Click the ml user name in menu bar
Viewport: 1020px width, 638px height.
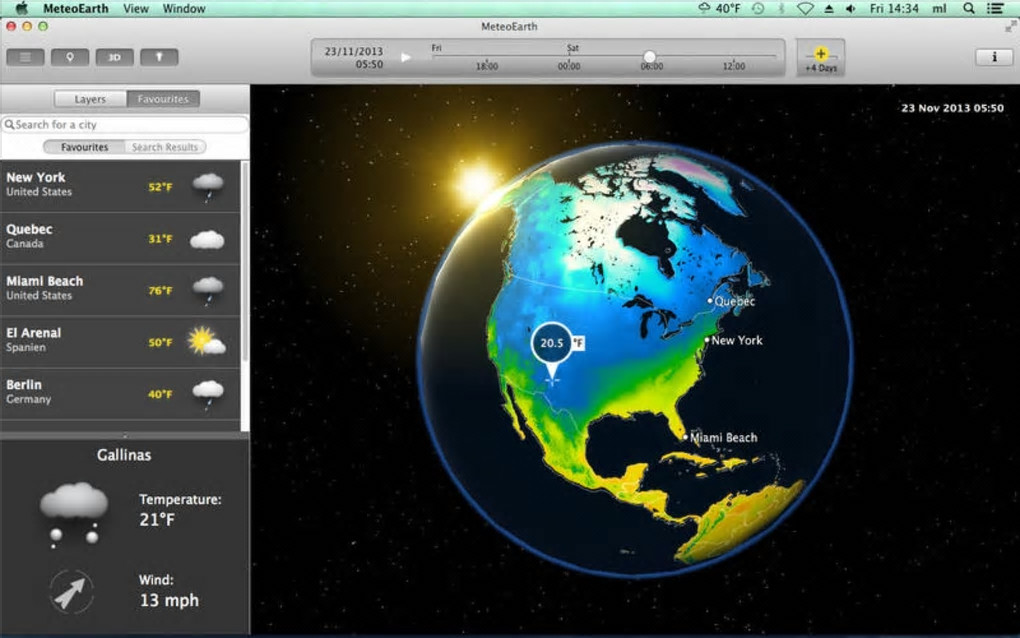pyautogui.click(x=939, y=8)
